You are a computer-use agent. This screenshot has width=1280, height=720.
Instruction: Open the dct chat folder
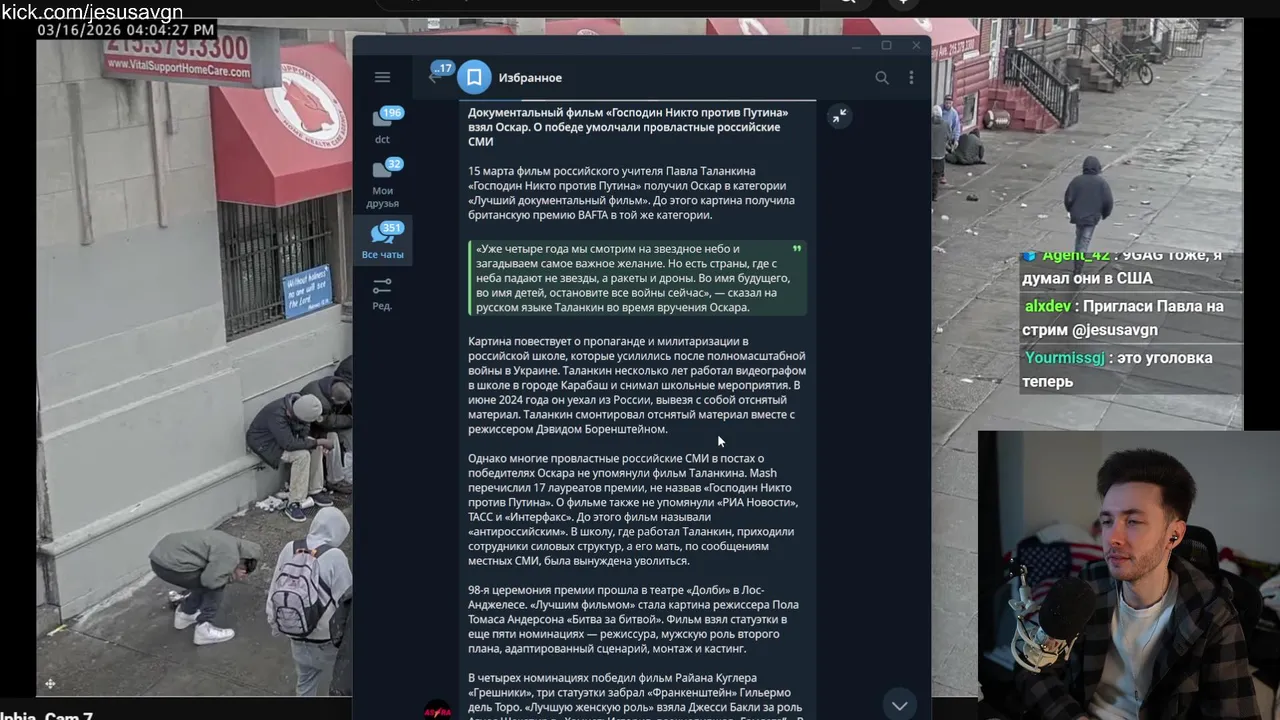coord(383,126)
